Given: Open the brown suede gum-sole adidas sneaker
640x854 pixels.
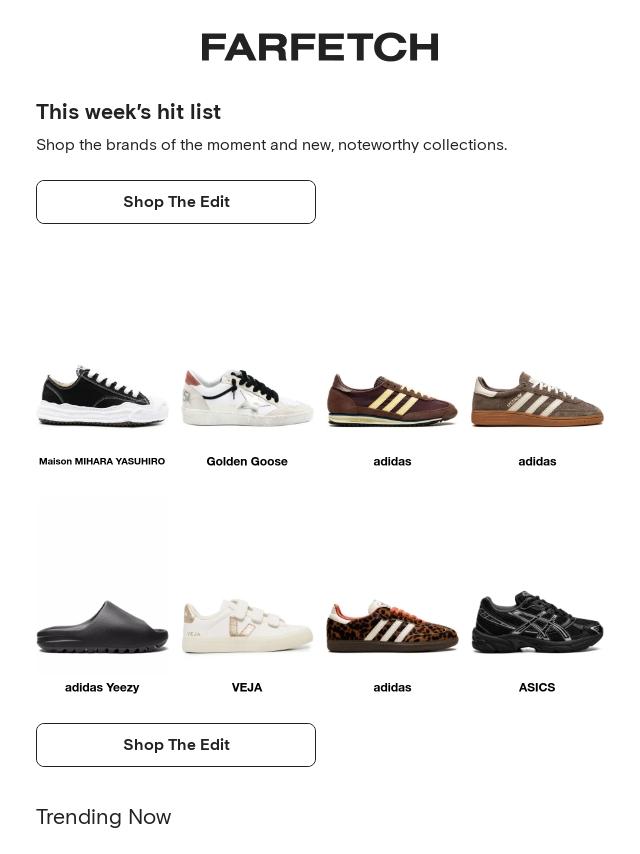Looking at the screenshot, I should coord(537,399).
